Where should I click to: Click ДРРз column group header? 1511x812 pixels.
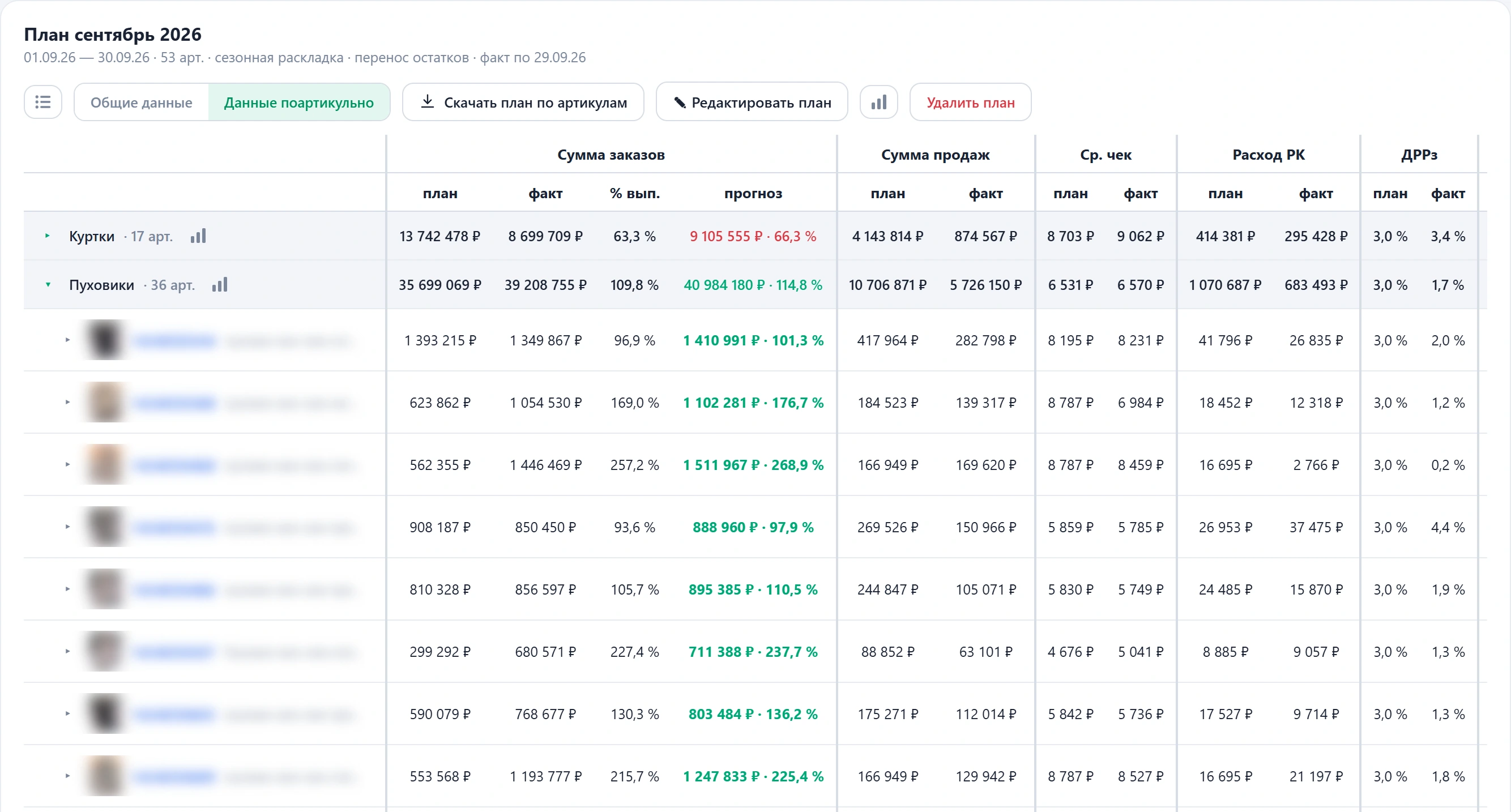[1419, 155]
